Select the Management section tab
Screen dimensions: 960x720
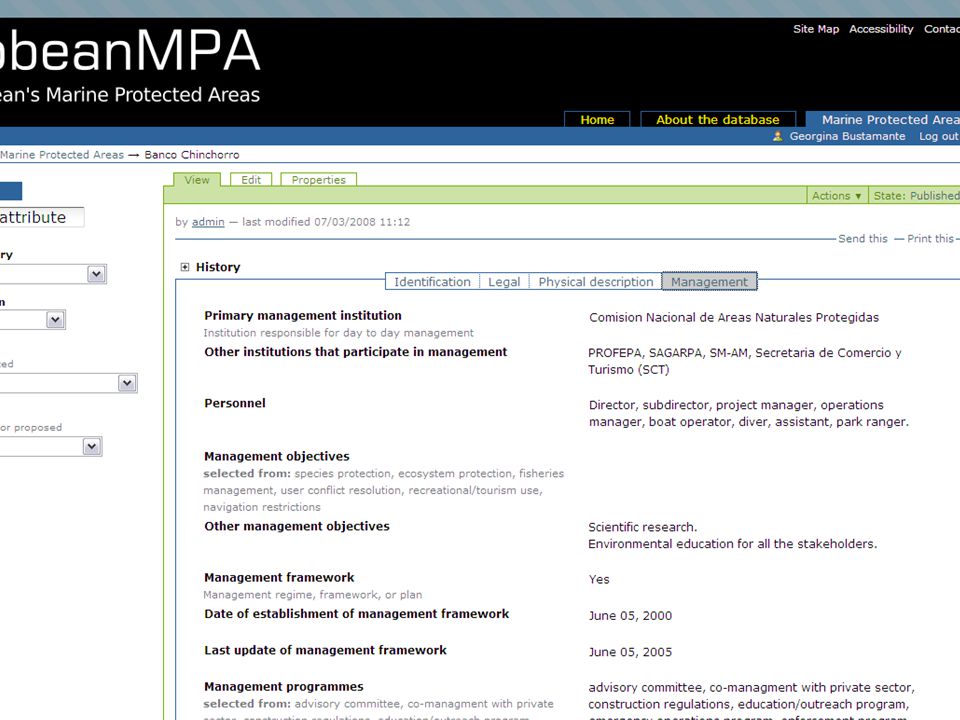[710, 282]
